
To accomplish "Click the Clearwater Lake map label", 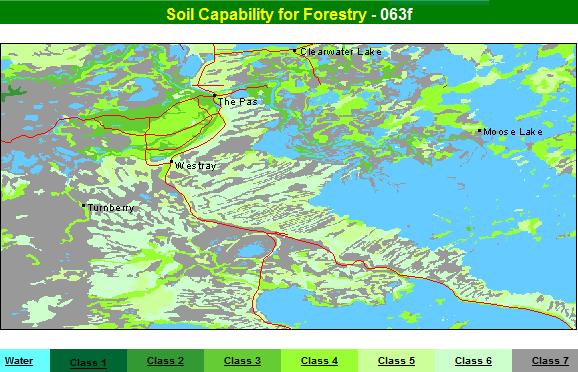I will point(341,52).
